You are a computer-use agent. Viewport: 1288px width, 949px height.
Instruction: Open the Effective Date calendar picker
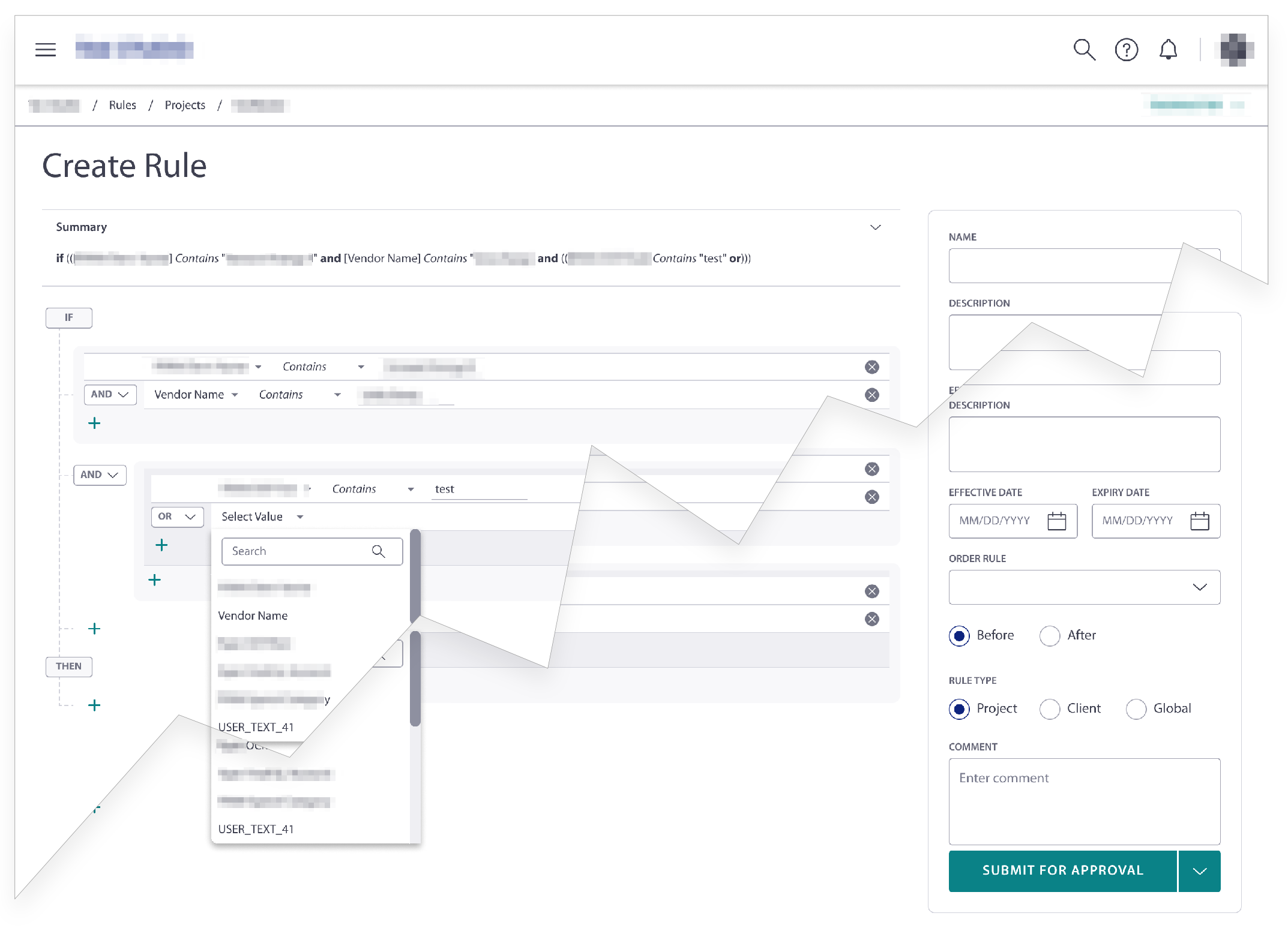pos(1057,521)
